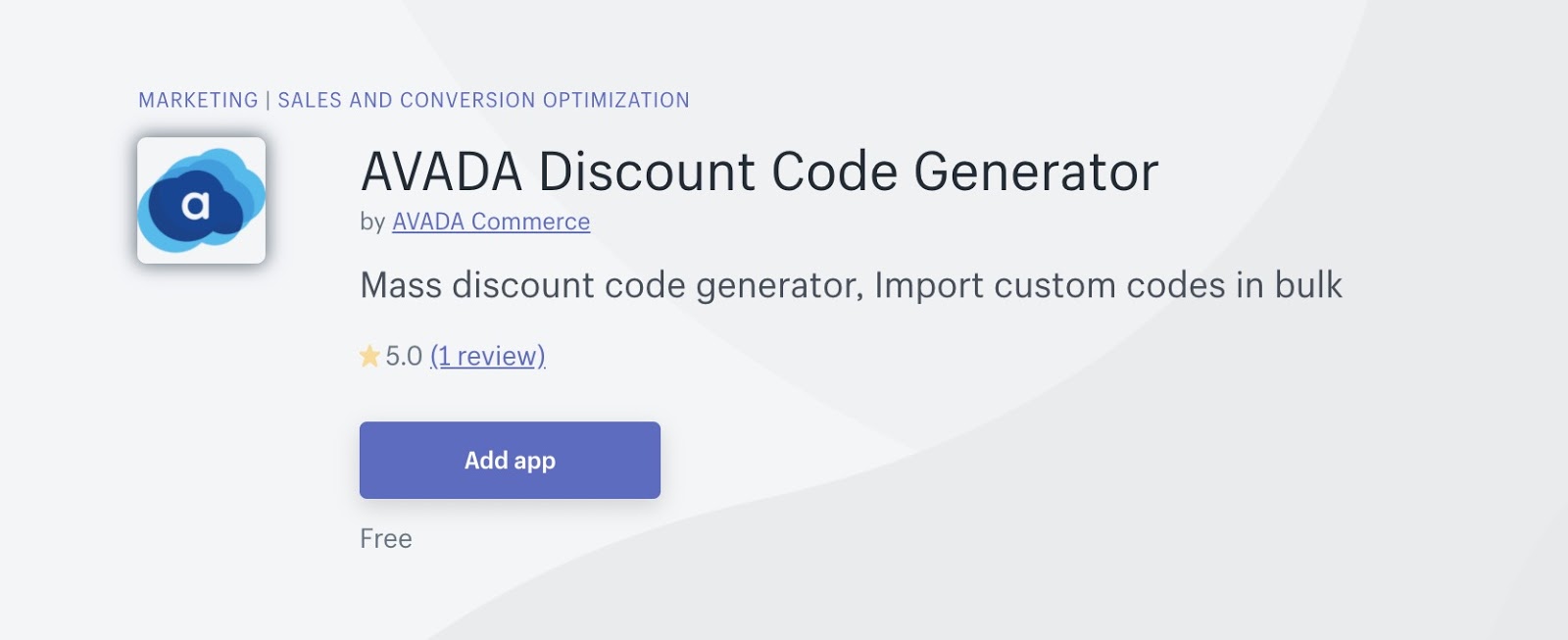Click the Free pricing label
The height and width of the screenshot is (640, 1568).
(x=386, y=538)
